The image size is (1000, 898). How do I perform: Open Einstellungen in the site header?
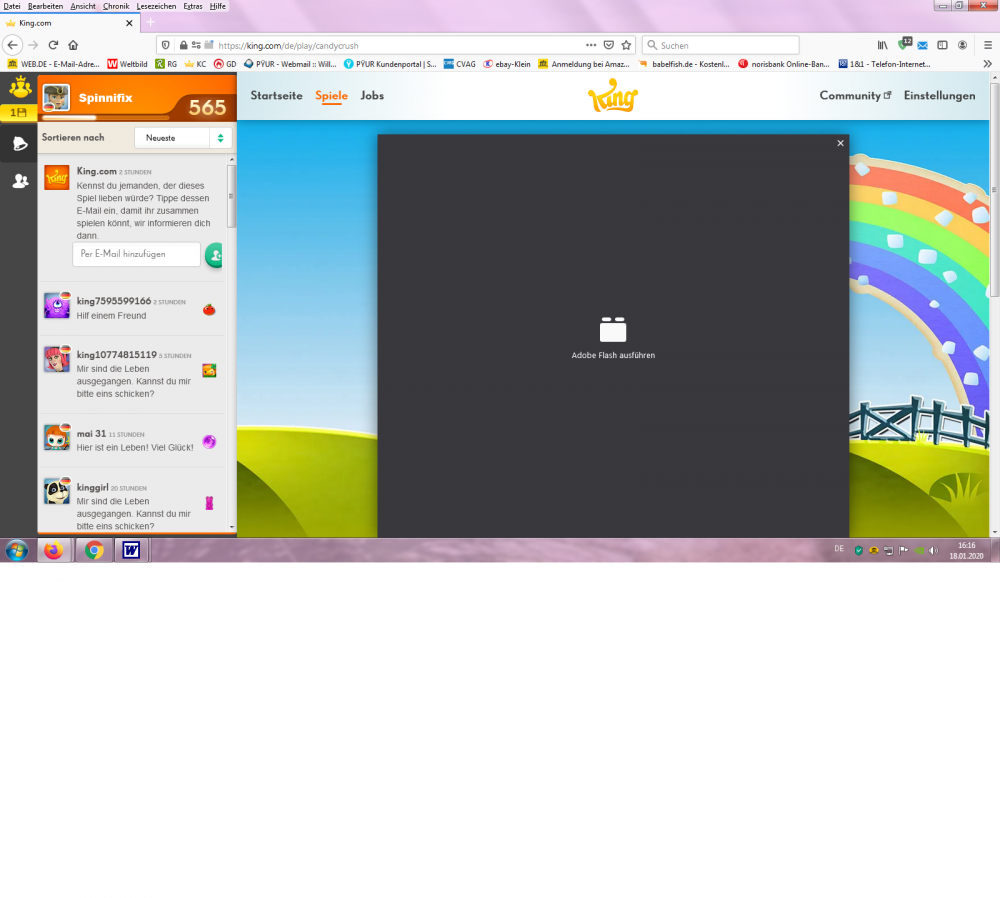939,96
